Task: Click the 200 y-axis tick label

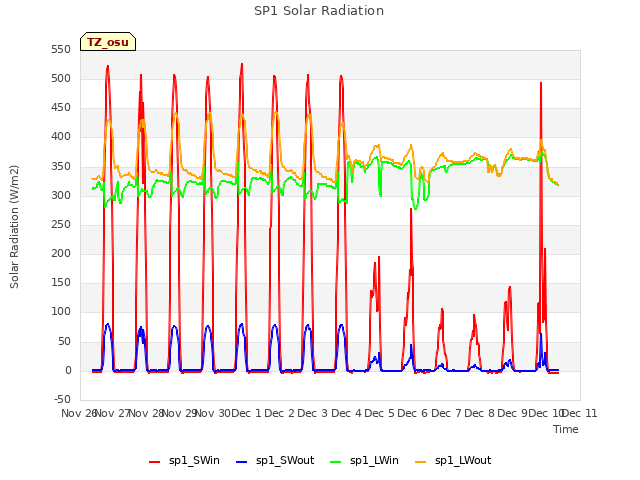Action: coord(61,253)
